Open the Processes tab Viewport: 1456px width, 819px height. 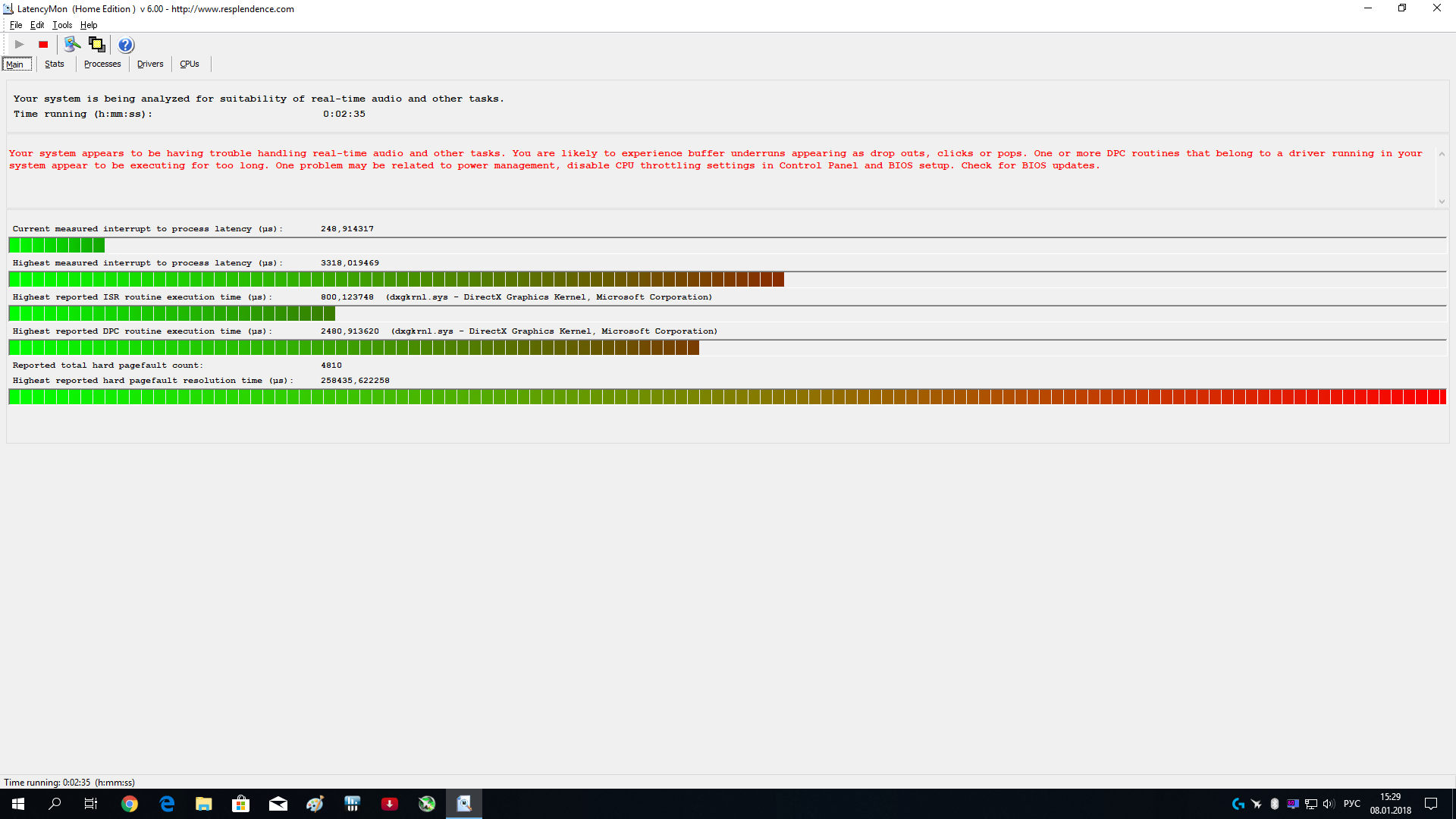pyautogui.click(x=102, y=64)
